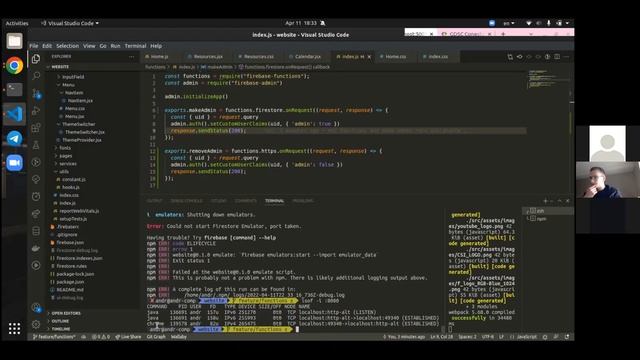Switch to the Home.css editor tab
The image size is (640, 360).
396,57
